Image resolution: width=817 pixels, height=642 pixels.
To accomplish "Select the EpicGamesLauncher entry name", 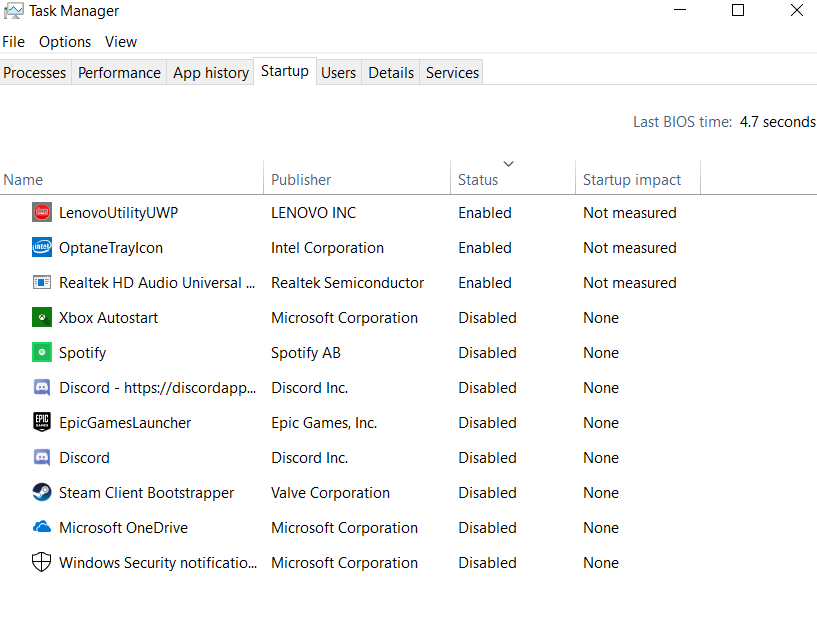I will (x=125, y=423).
